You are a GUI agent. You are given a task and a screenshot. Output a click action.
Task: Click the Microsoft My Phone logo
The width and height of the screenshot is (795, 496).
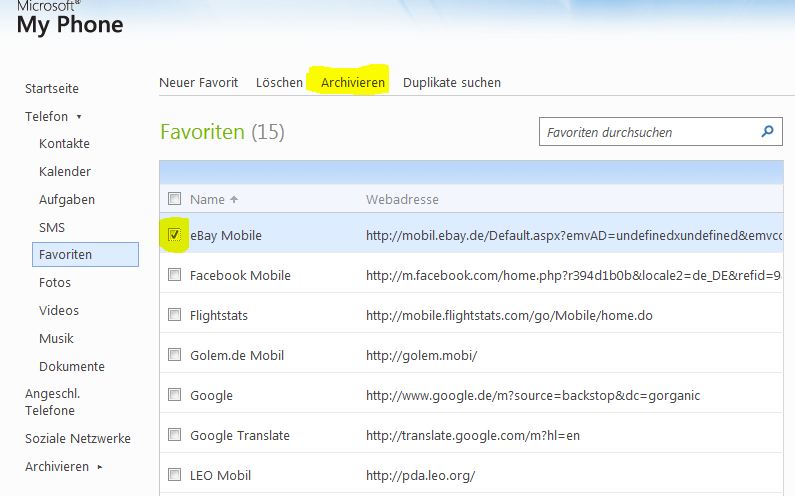(69, 18)
